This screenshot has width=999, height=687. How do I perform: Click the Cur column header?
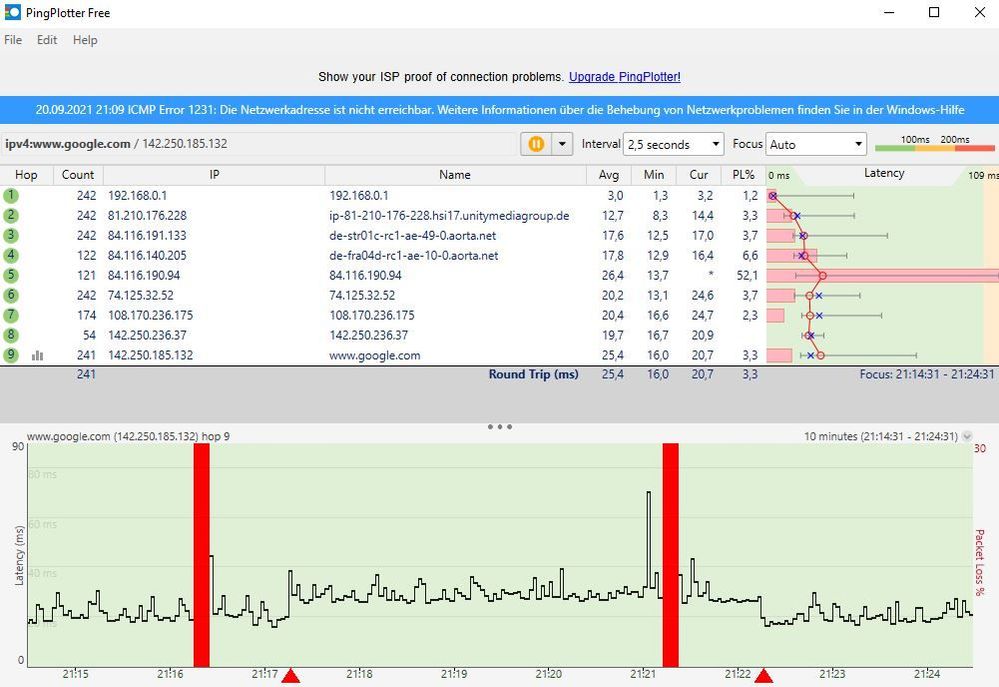pyautogui.click(x=698, y=175)
